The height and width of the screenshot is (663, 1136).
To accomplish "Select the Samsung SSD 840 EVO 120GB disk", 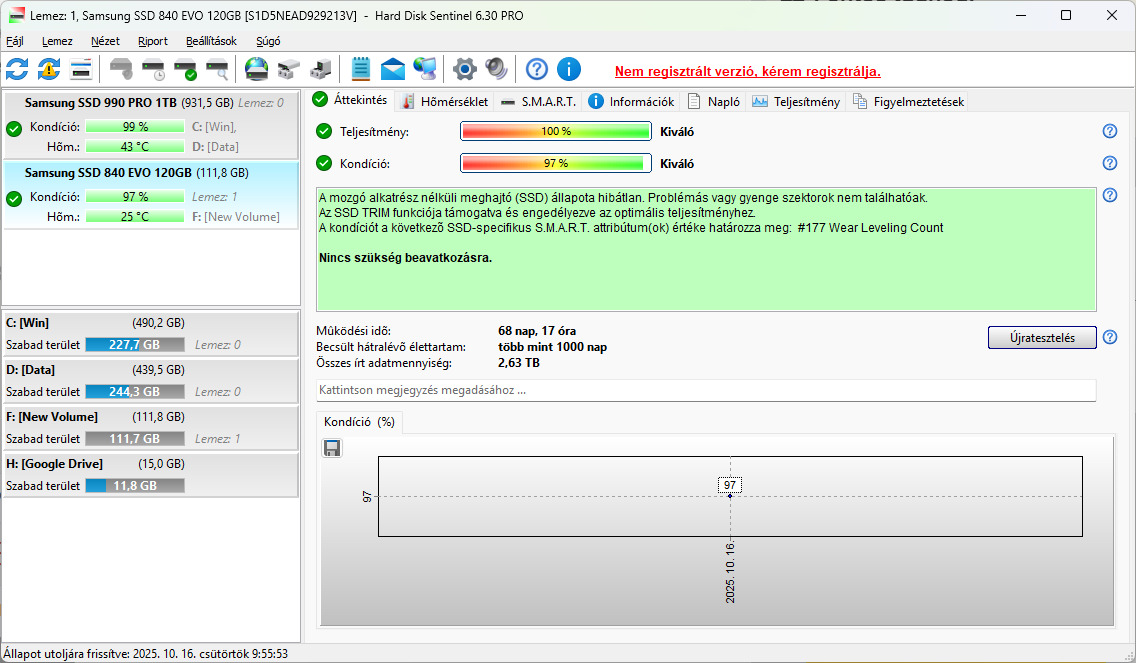I will tap(151, 195).
